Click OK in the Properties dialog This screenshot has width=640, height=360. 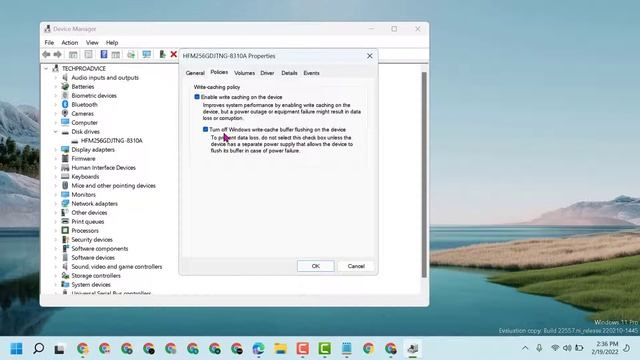(x=316, y=266)
